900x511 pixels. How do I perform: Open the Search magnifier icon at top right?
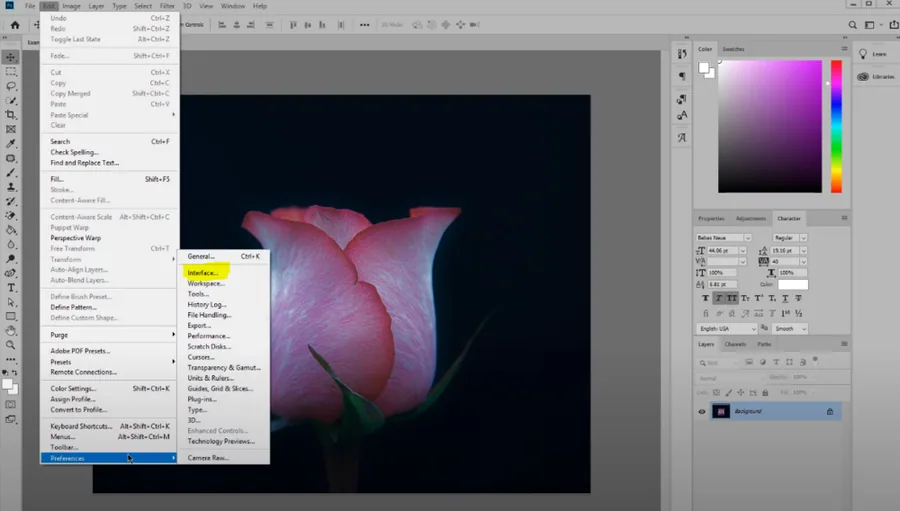(x=852, y=25)
